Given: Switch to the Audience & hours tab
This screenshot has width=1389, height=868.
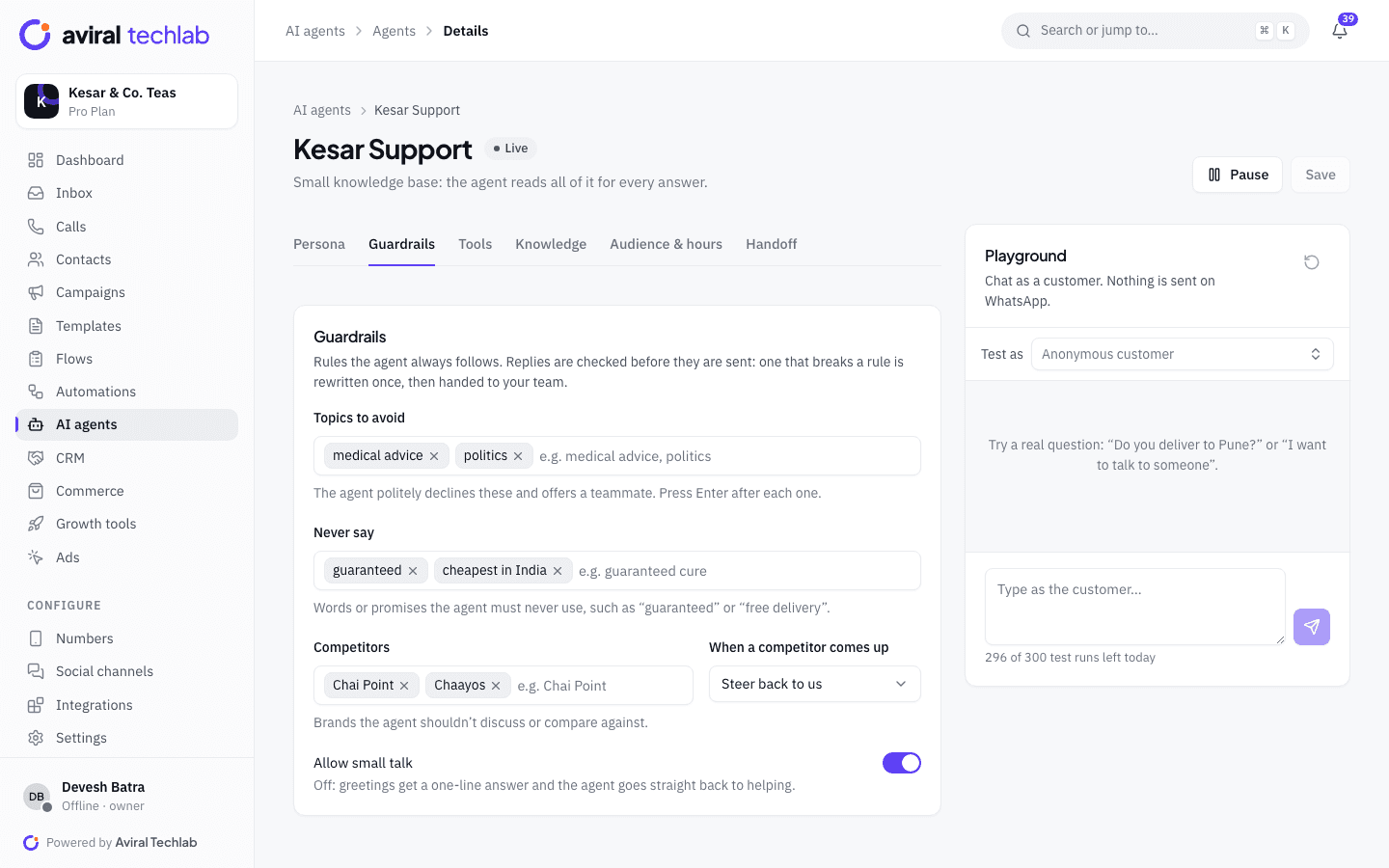Looking at the screenshot, I should 666,244.
